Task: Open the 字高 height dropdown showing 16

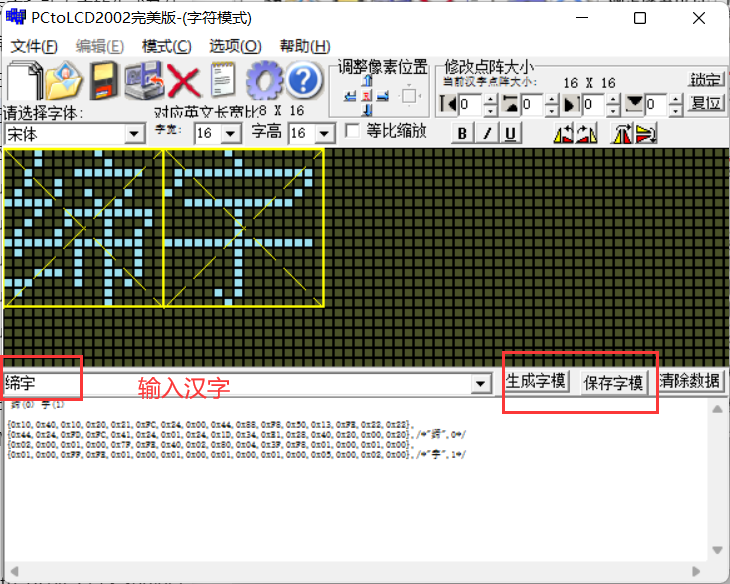Action: (x=324, y=134)
